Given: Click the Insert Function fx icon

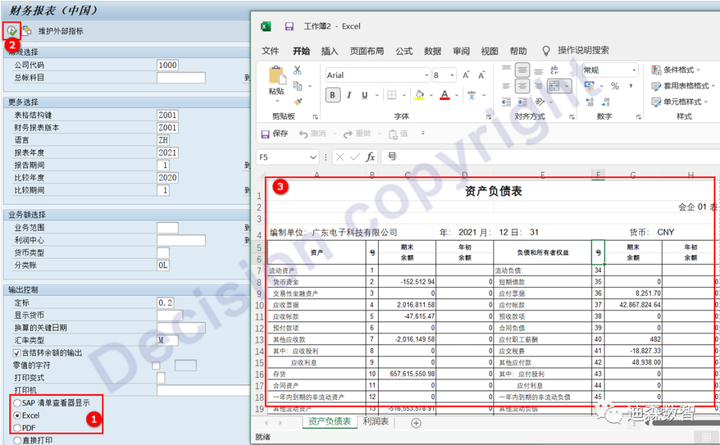Looking at the screenshot, I should point(370,157).
